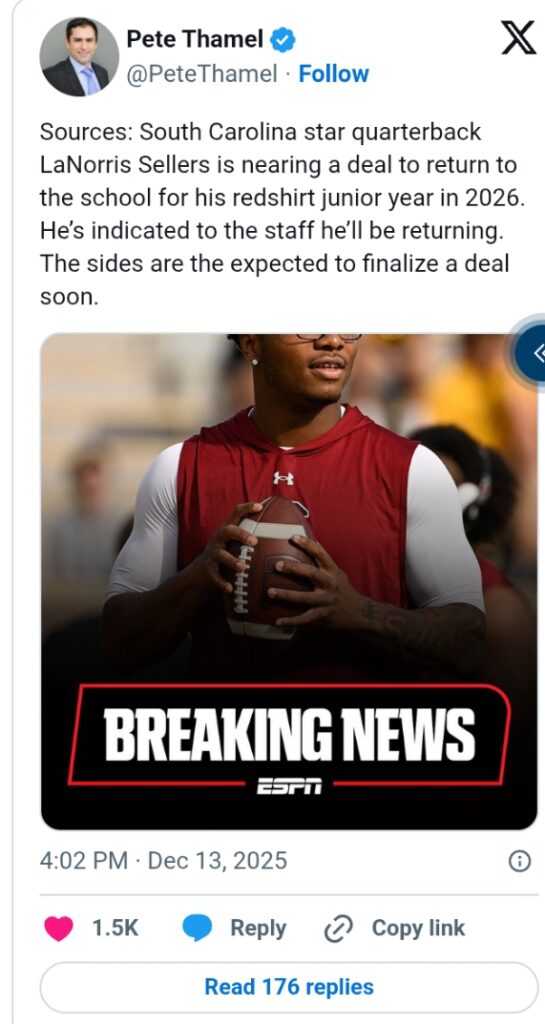Click the Reply text label
Image resolution: width=545 pixels, height=1024 pixels.
click(258, 929)
